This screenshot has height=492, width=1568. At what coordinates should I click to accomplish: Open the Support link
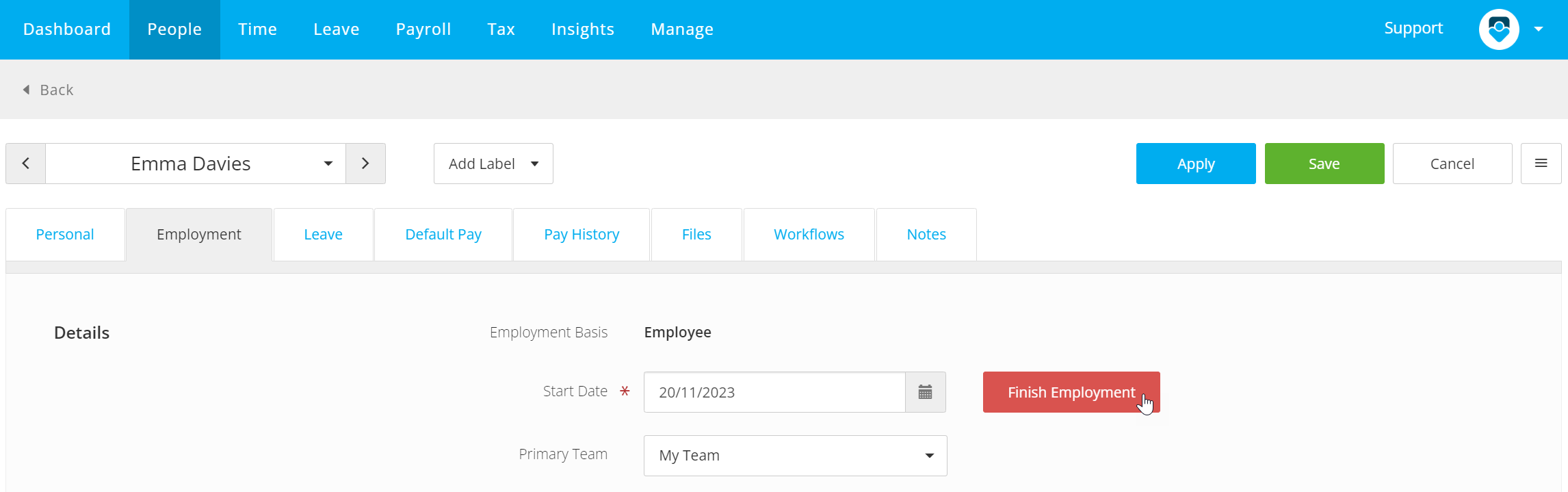pos(1413,29)
